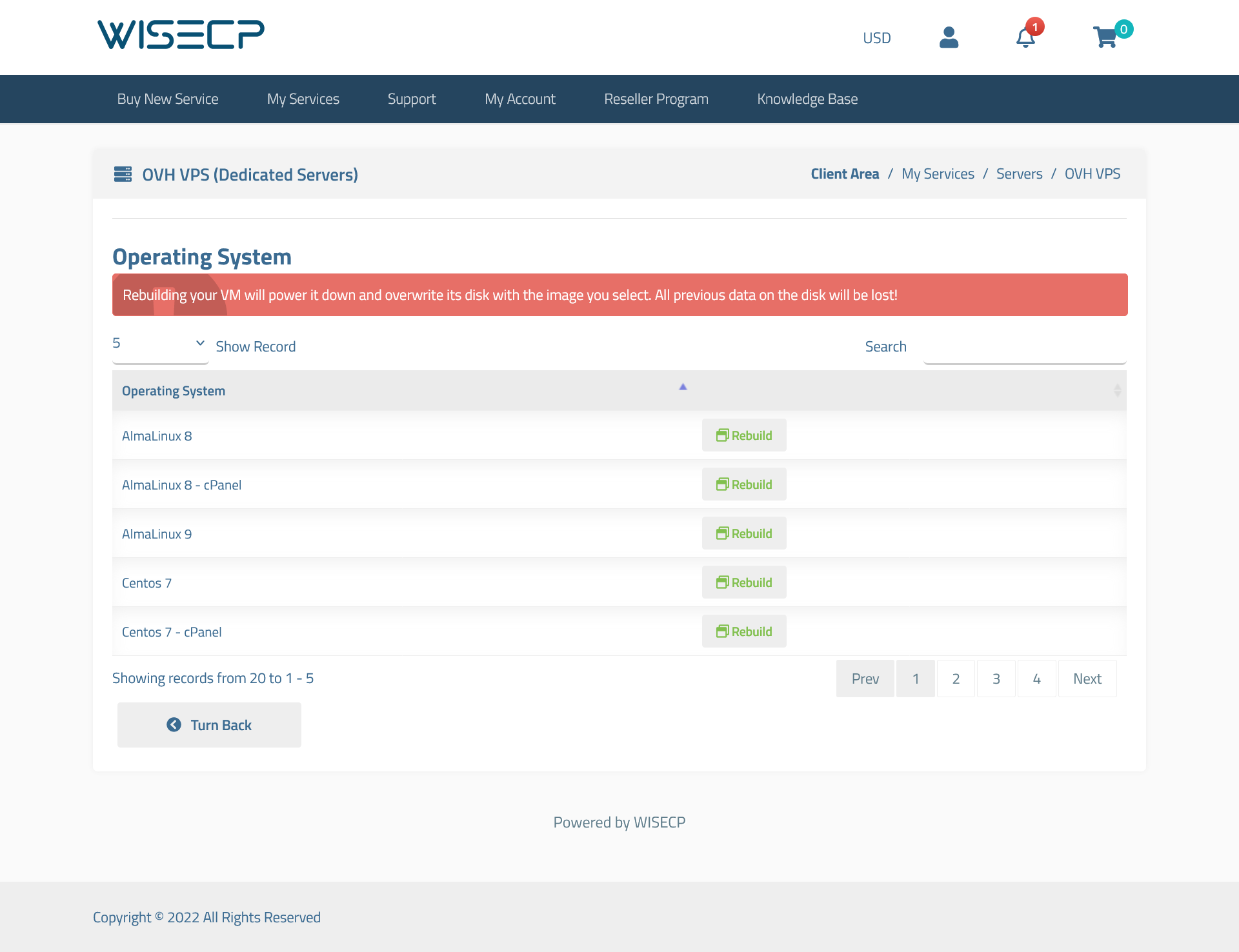Click the Operating System column sort arrow

[x=683, y=387]
